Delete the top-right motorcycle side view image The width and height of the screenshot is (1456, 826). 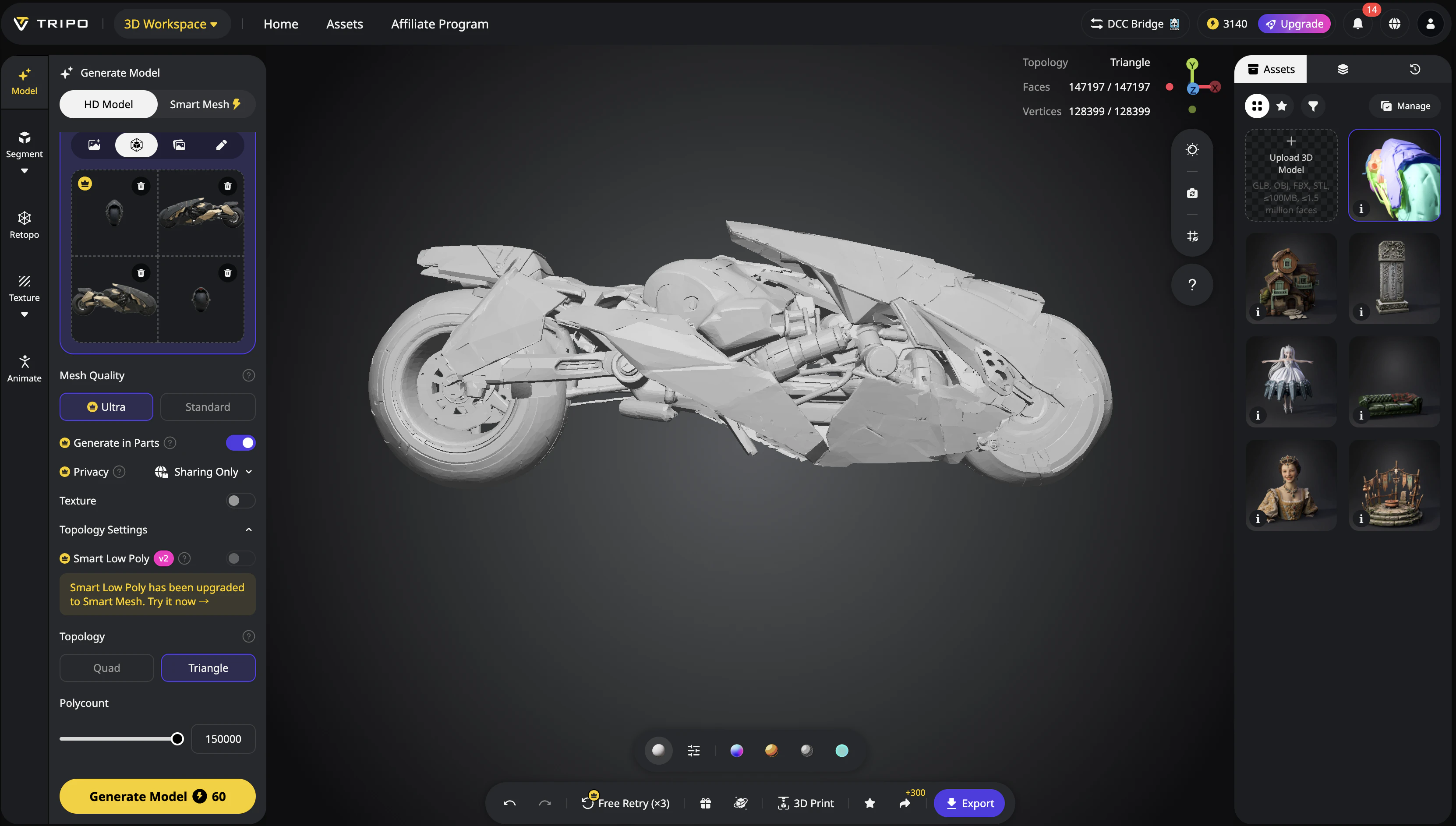(227, 186)
